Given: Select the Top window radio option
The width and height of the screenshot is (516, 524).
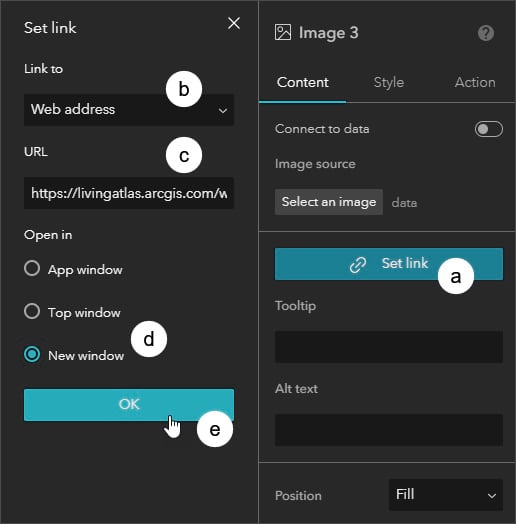Looking at the screenshot, I should click(x=32, y=311).
